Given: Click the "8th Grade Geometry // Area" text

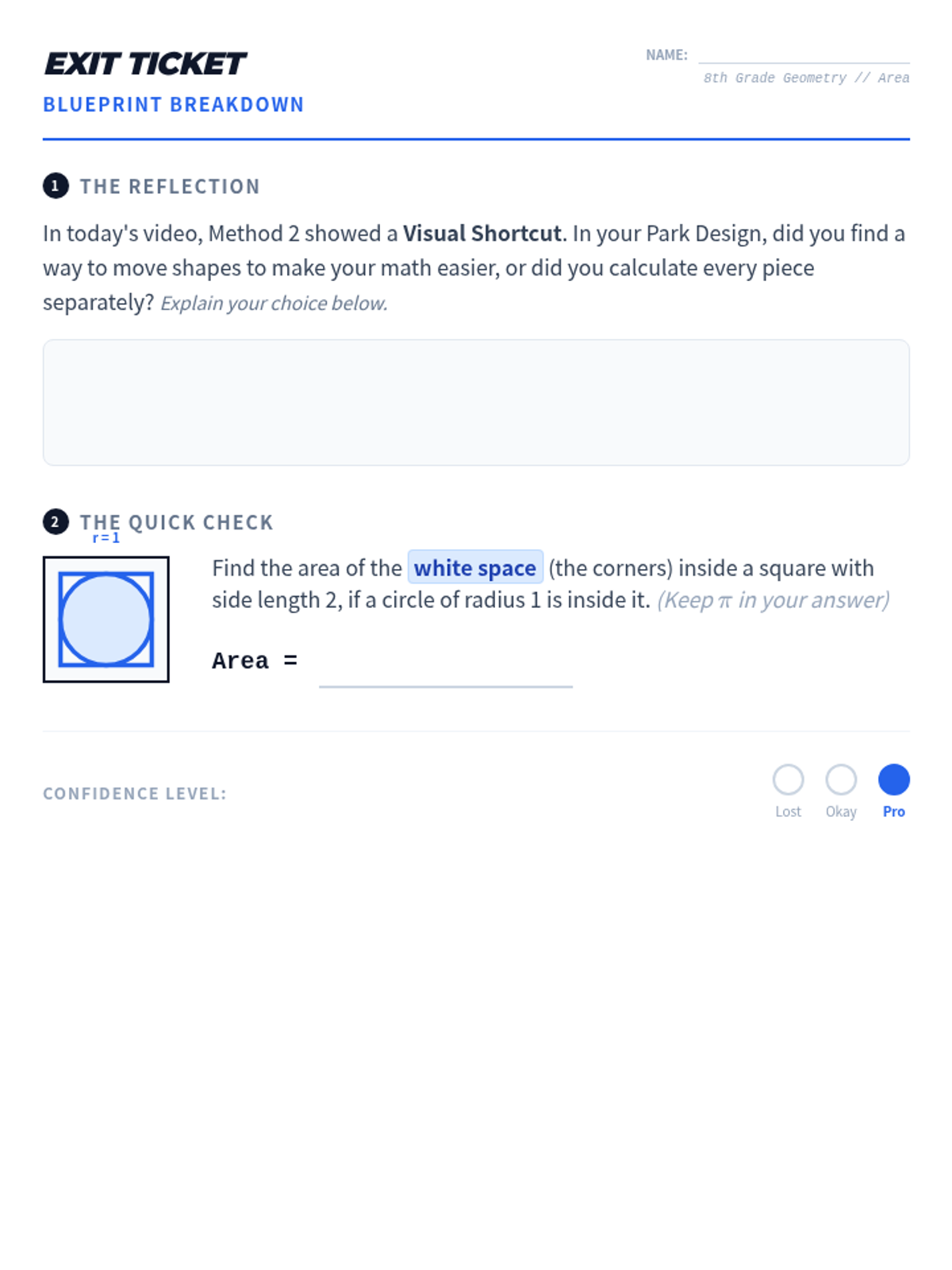Looking at the screenshot, I should click(x=806, y=78).
